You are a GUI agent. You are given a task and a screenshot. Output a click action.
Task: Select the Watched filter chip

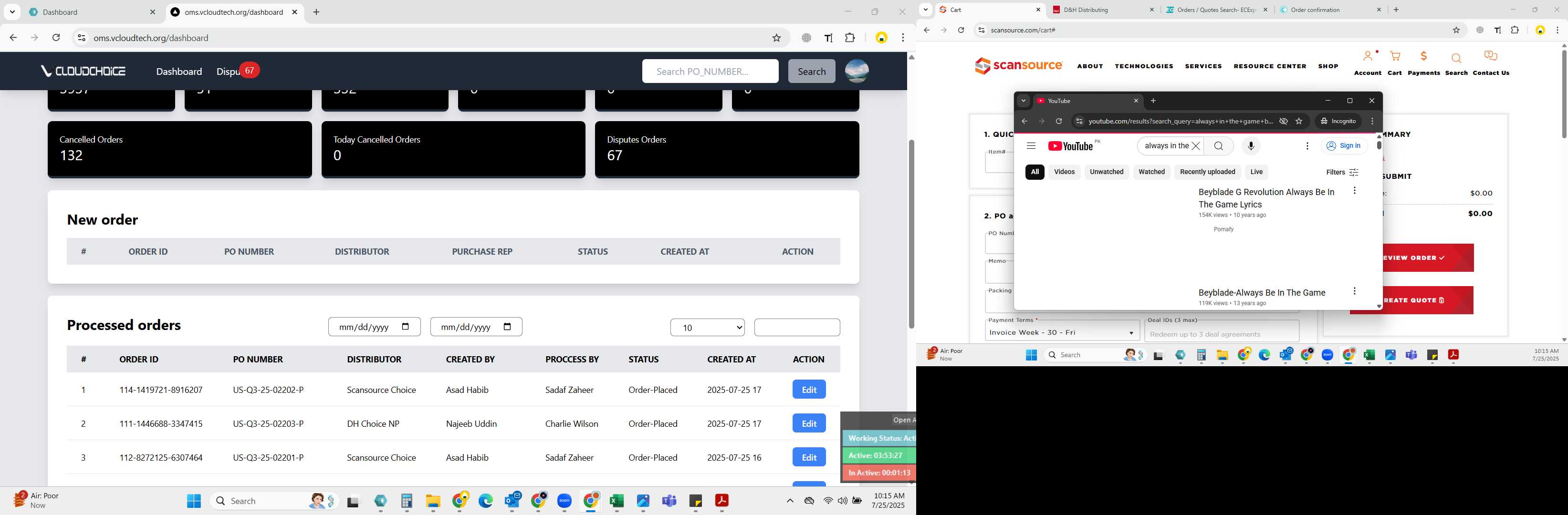(x=1151, y=172)
